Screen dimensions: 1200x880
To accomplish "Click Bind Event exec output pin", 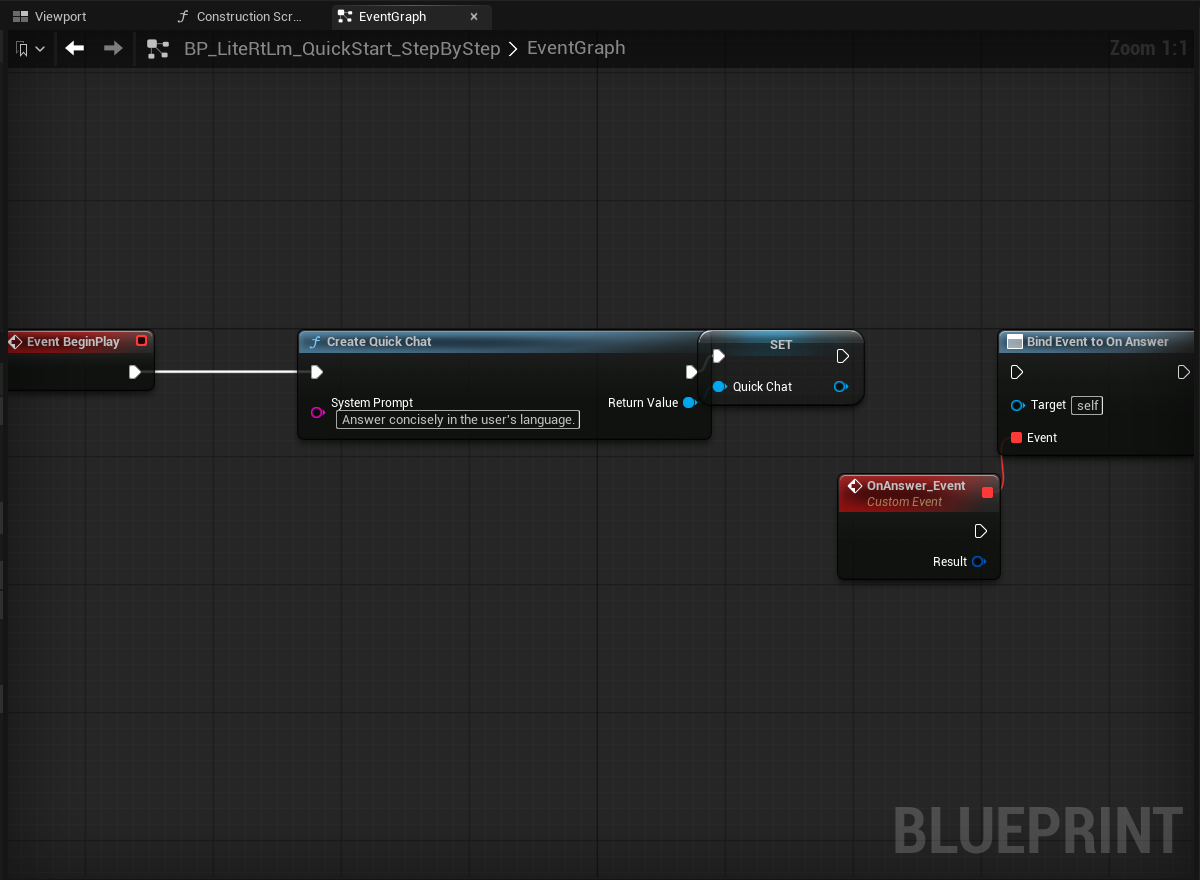I will point(1184,372).
